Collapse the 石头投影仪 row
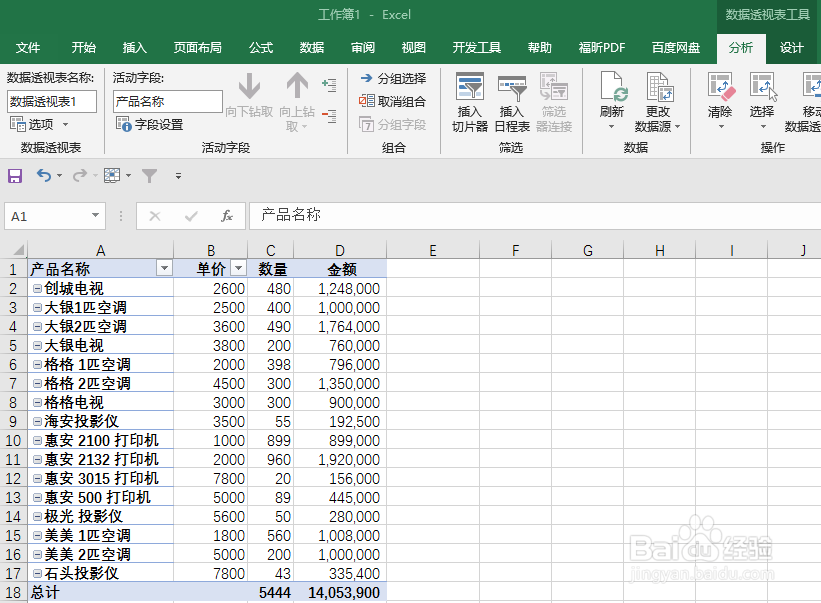 37,574
